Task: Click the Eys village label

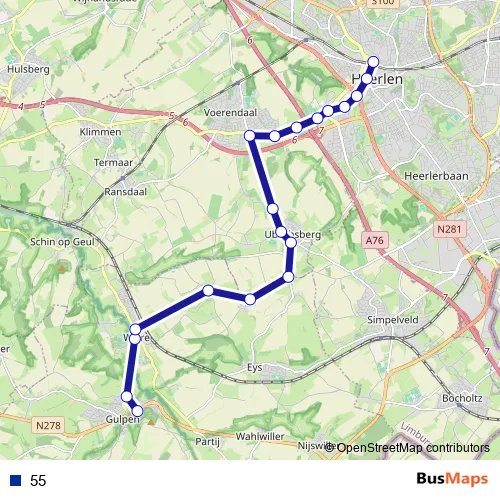Action: click(255, 368)
